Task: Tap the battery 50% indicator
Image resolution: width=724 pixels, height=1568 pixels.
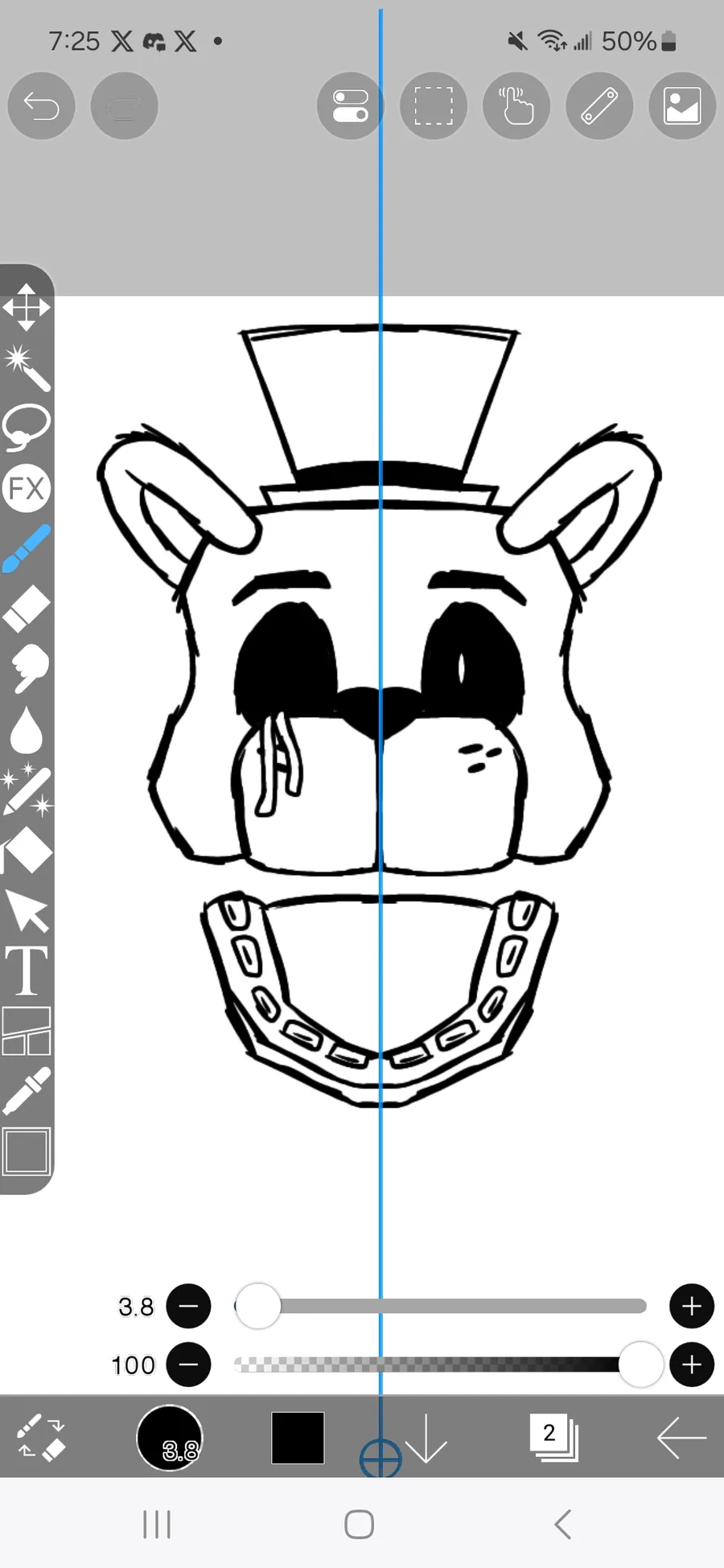Action: [639, 41]
